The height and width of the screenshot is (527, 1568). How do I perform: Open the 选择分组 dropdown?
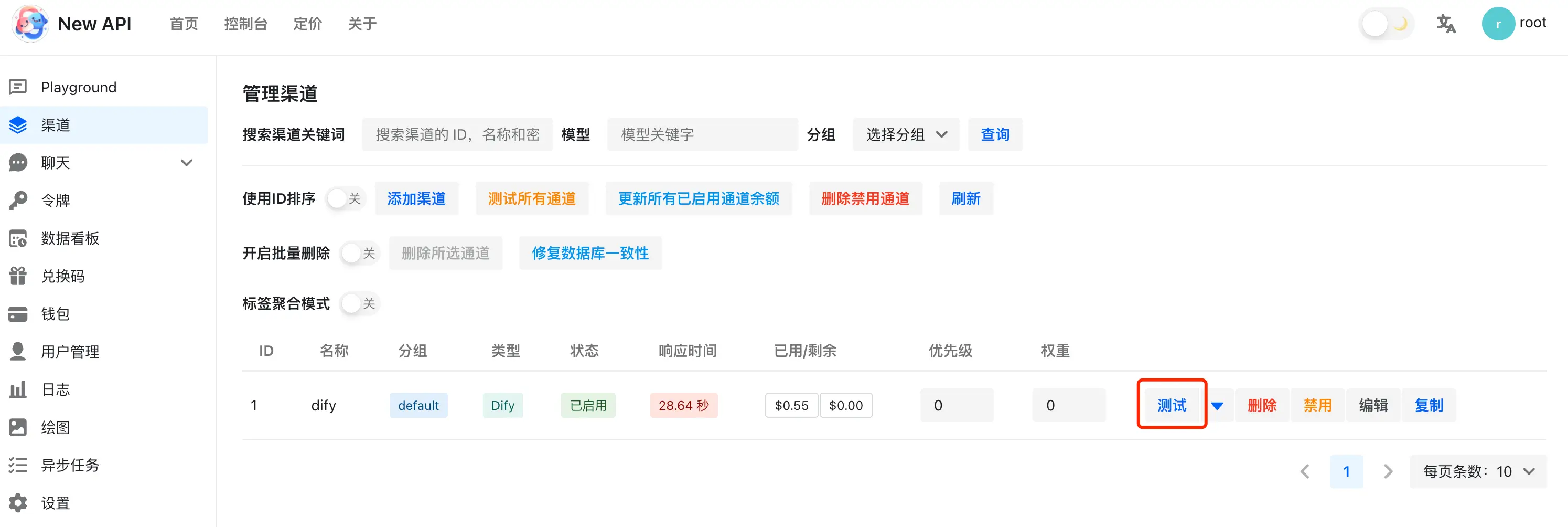906,134
